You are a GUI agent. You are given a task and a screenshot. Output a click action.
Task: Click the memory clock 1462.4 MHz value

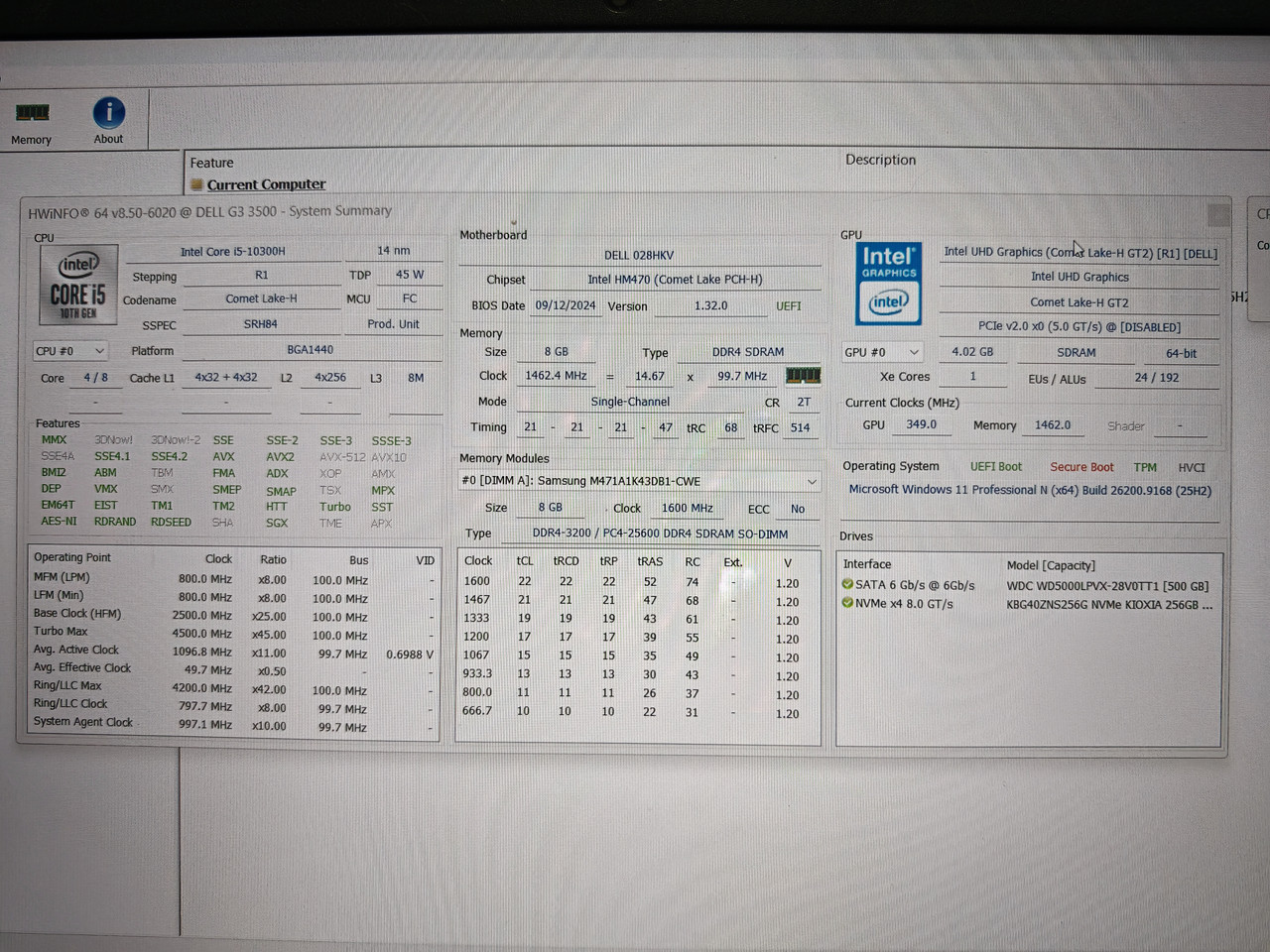pos(556,376)
